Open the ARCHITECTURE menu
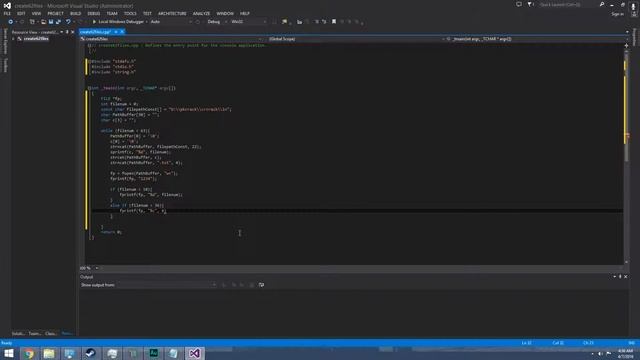Screen dimensions: 640x360 (172, 13)
